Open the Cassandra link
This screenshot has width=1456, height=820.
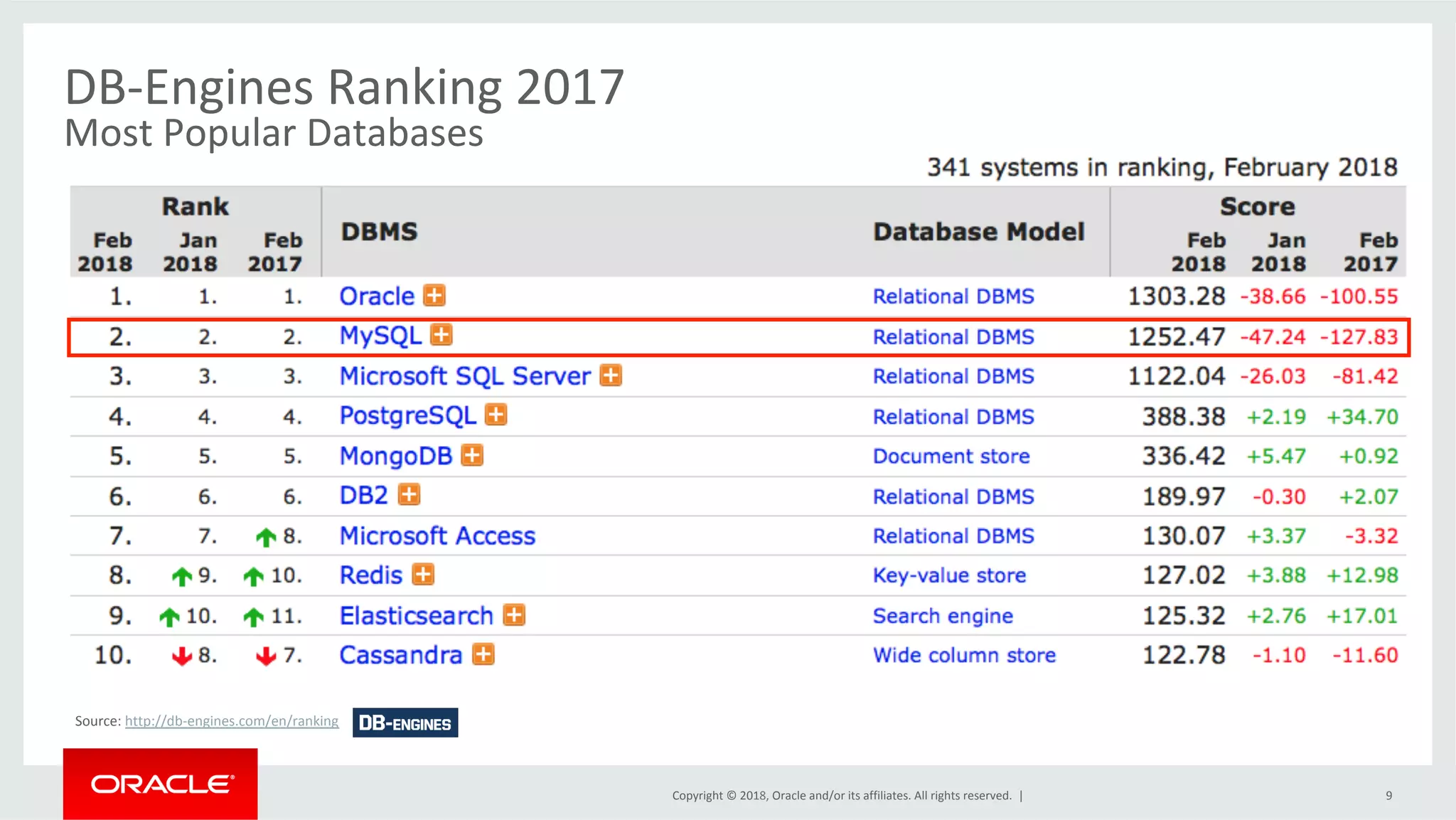[401, 655]
